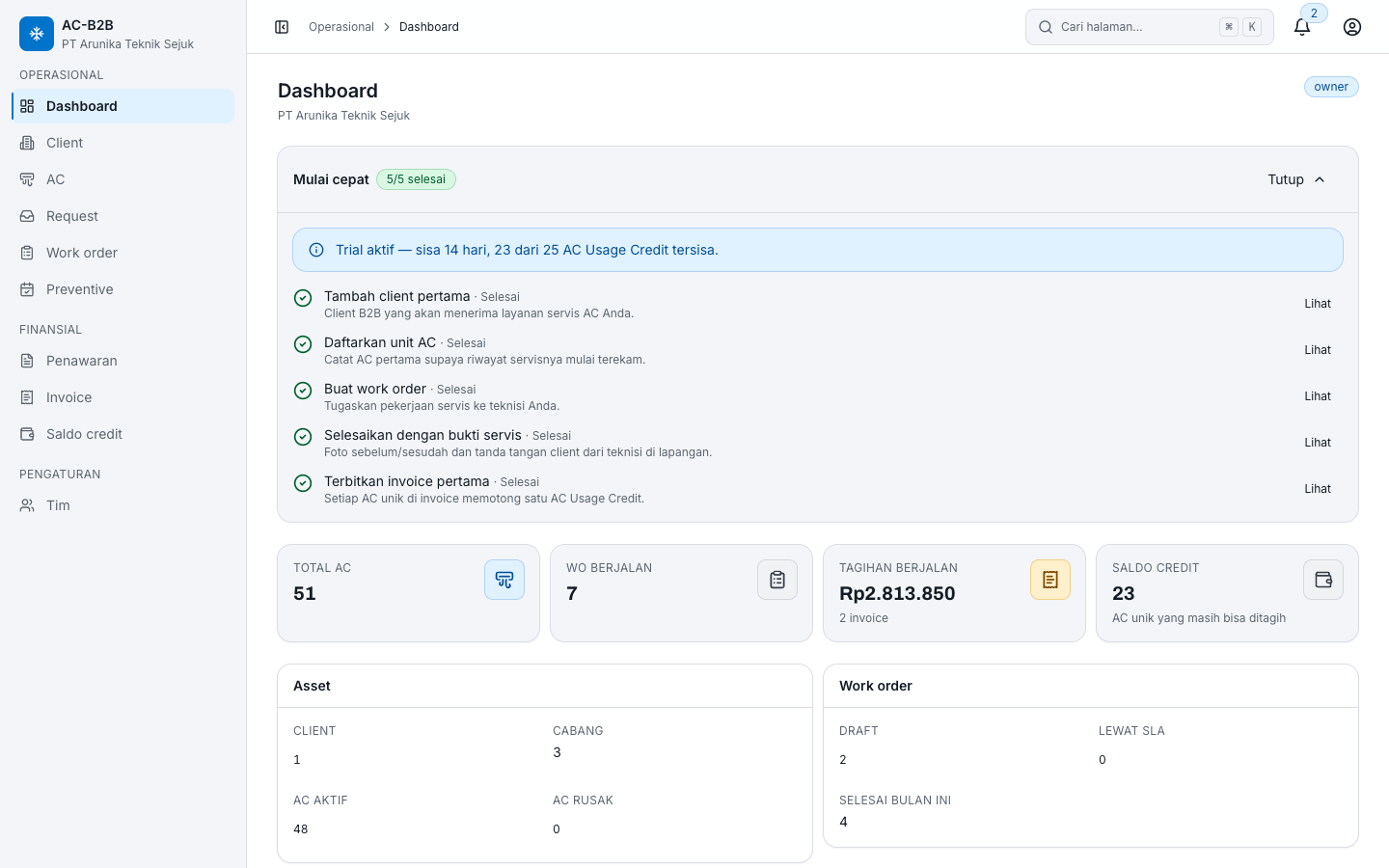Screen dimensions: 1389x868
Task: Click Lihat for Selesaikan dengan bukti servis
Action: [1318, 443]
